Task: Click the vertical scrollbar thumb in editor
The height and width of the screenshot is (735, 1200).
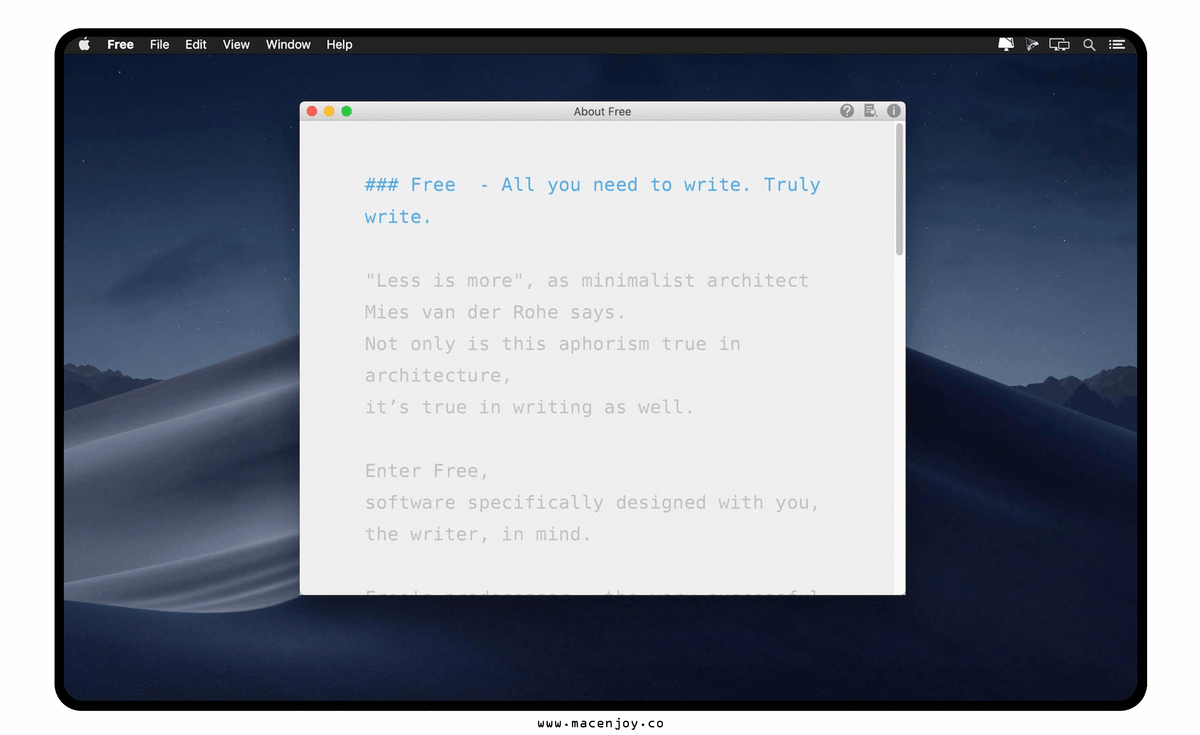Action: pyautogui.click(x=899, y=189)
